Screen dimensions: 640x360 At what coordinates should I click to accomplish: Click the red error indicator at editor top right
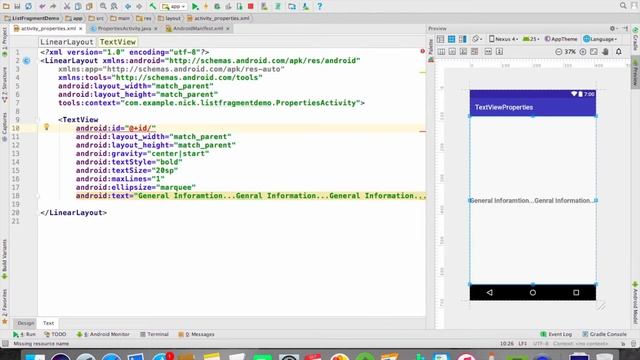(422, 51)
